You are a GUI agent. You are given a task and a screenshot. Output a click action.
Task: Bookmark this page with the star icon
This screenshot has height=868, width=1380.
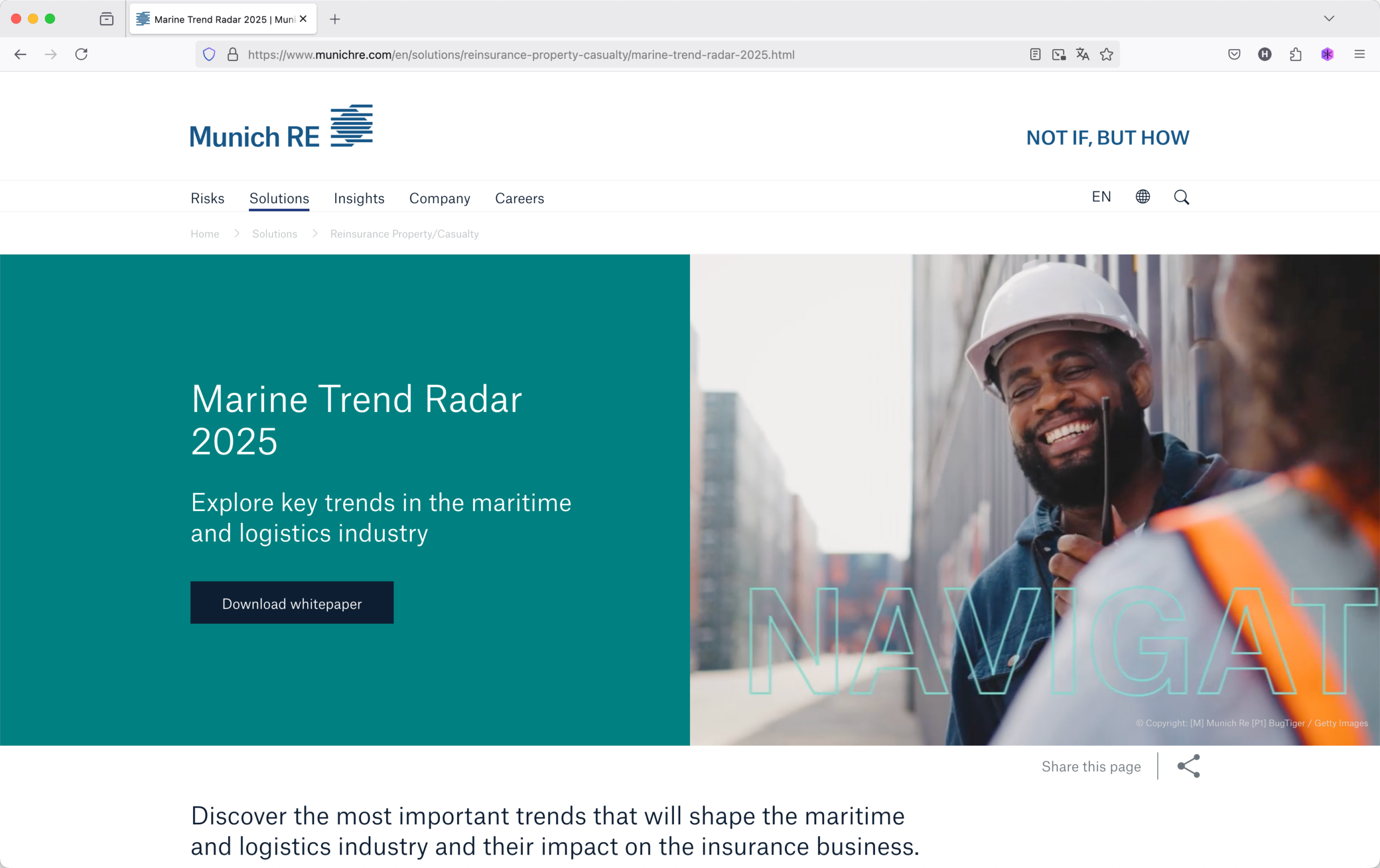[x=1106, y=54]
